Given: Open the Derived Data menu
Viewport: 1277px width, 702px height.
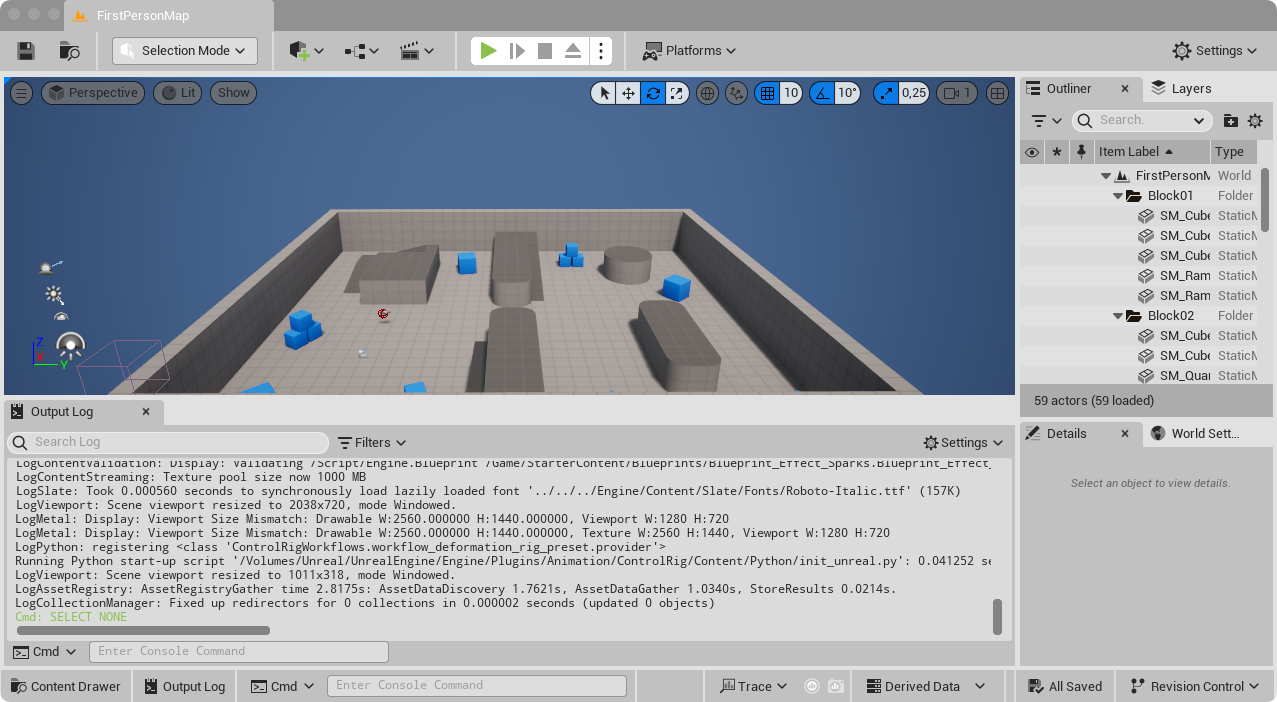Looking at the screenshot, I should pos(925,686).
